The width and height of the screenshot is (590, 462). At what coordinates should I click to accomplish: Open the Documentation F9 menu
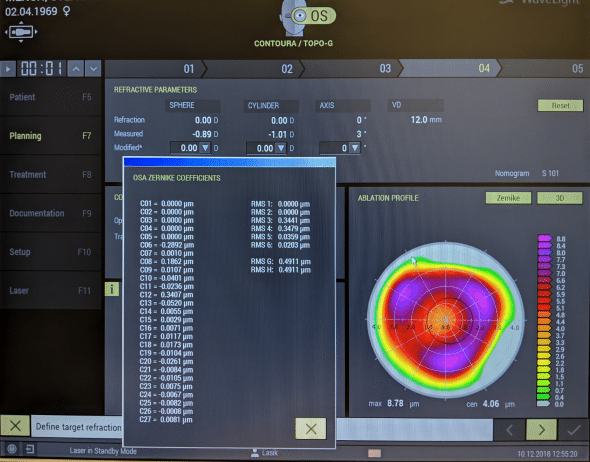click(x=50, y=213)
